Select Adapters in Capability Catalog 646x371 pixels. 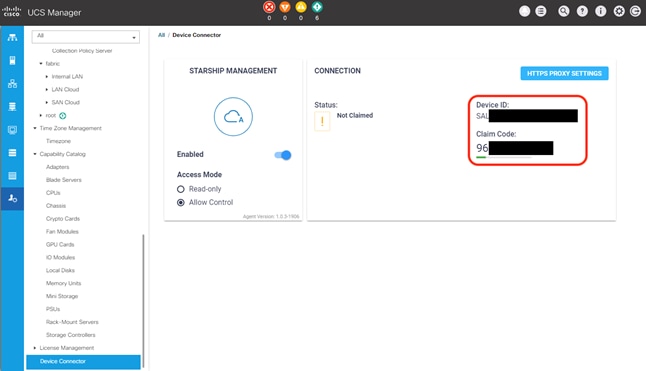coord(58,167)
